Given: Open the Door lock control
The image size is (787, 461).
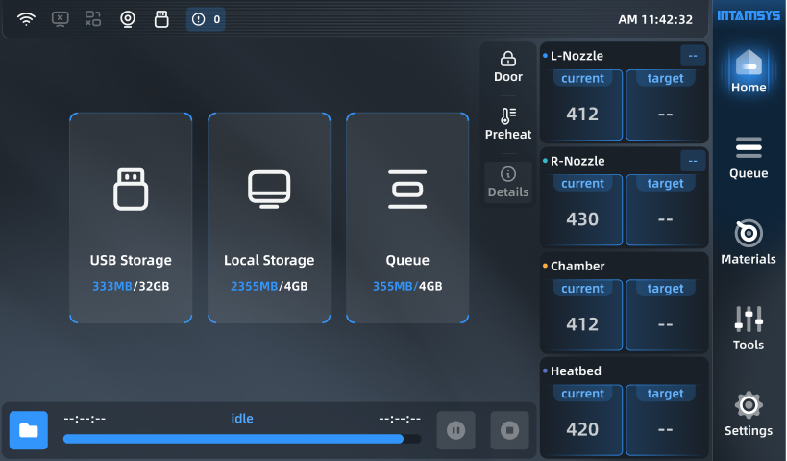Looking at the screenshot, I should pyautogui.click(x=508, y=66).
